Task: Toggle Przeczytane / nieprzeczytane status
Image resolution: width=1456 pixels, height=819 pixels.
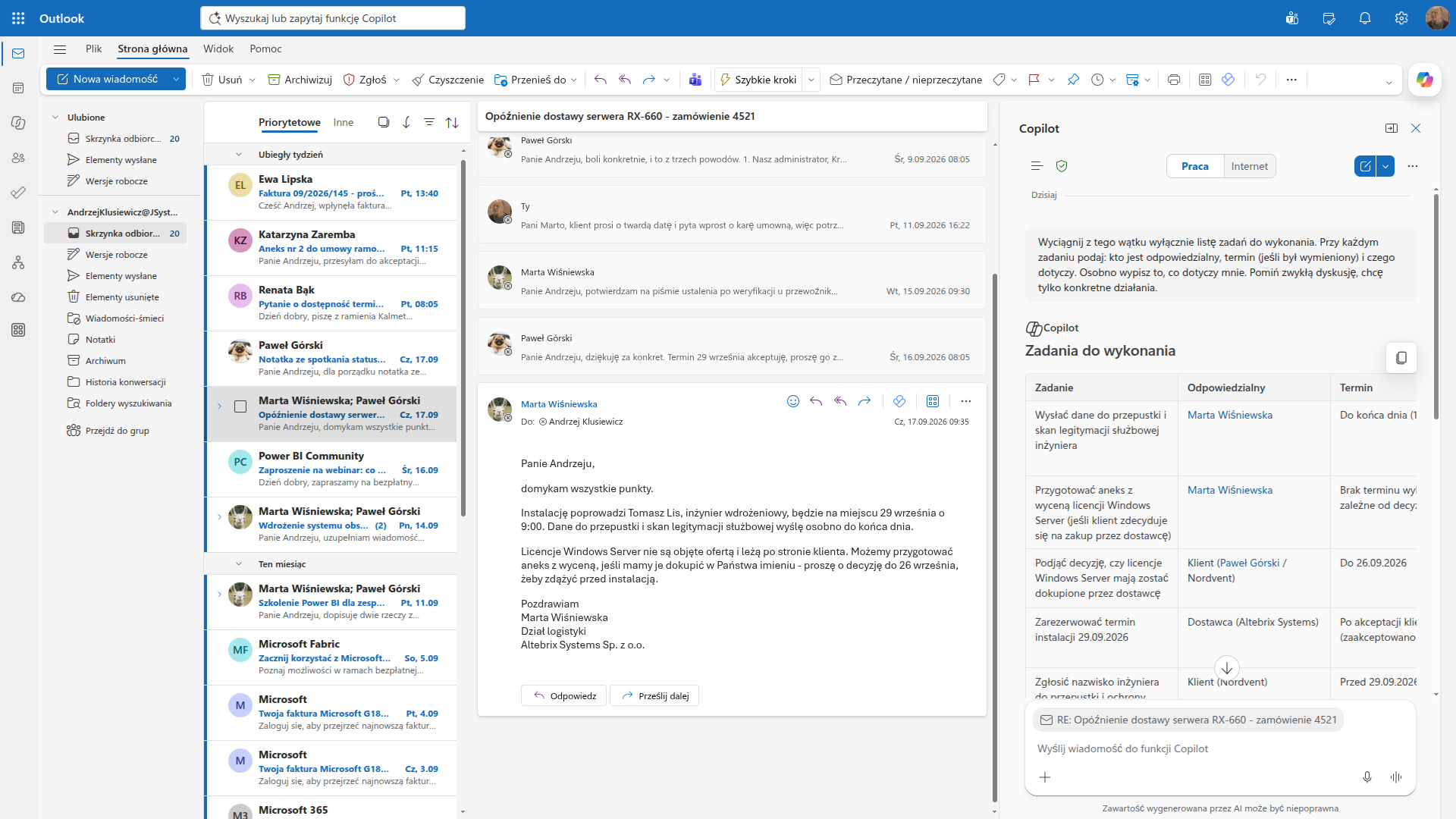Action: (x=906, y=80)
